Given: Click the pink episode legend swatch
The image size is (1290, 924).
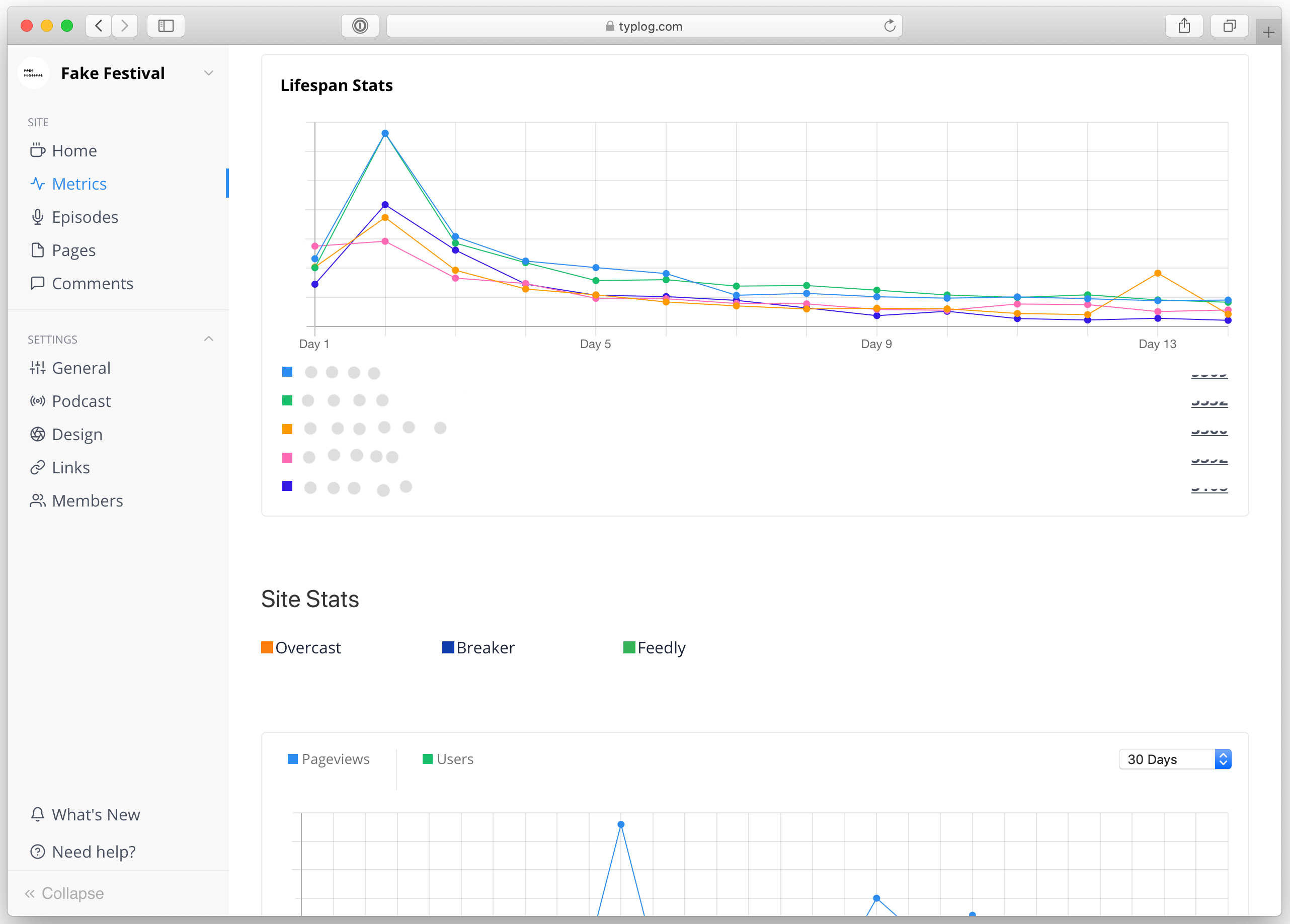Looking at the screenshot, I should 287,457.
